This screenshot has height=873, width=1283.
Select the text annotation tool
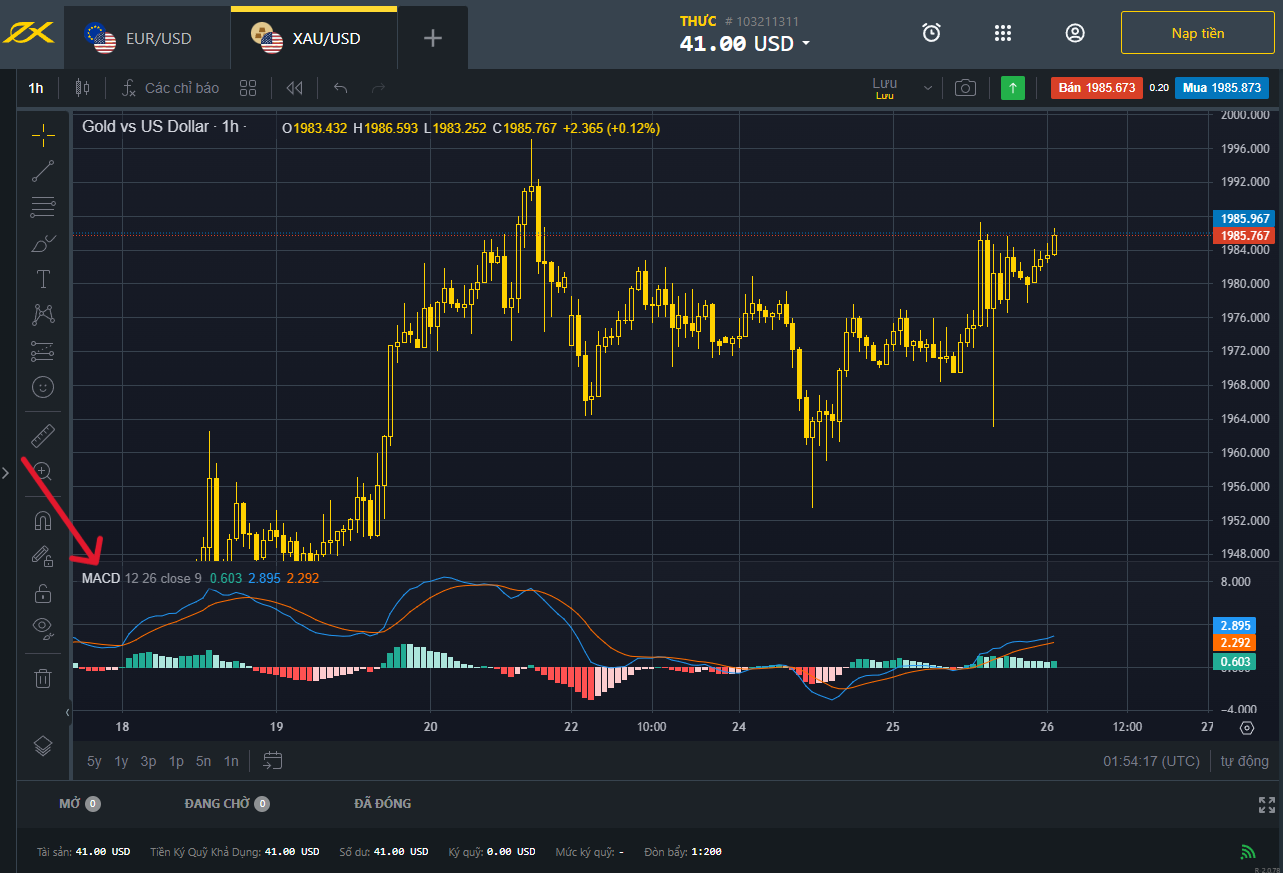pos(43,278)
